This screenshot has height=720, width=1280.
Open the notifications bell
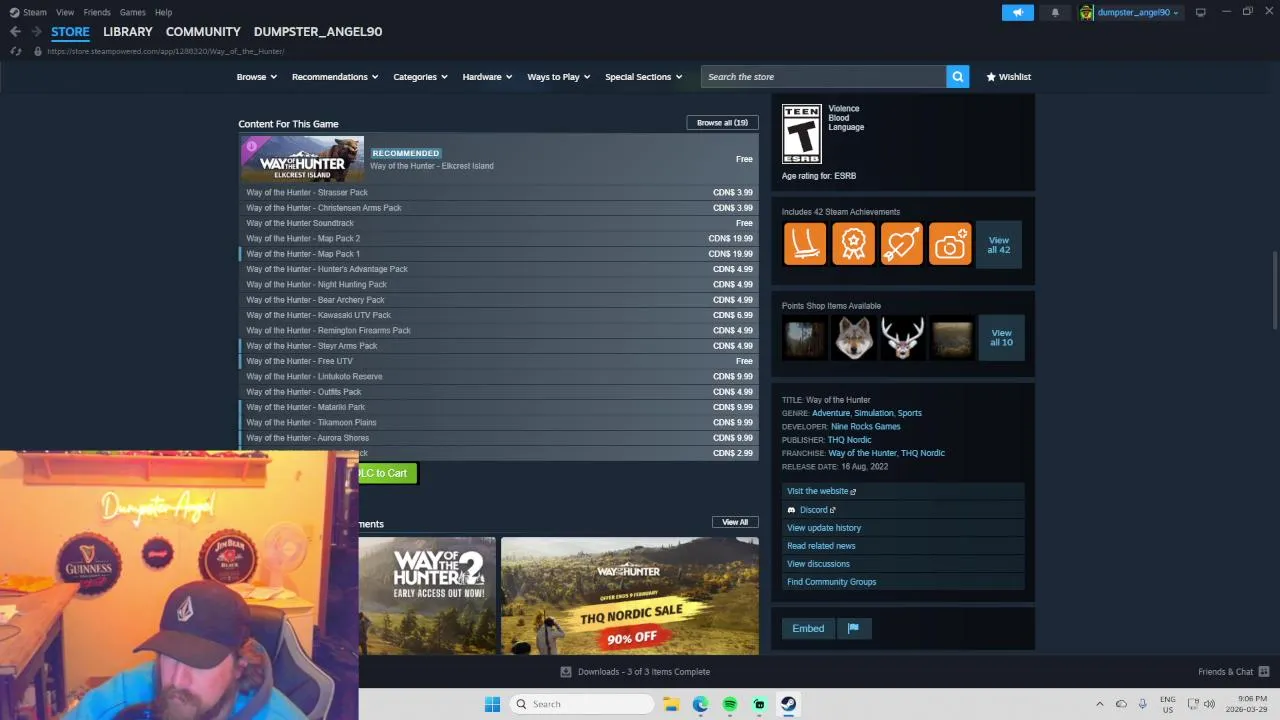click(x=1054, y=12)
